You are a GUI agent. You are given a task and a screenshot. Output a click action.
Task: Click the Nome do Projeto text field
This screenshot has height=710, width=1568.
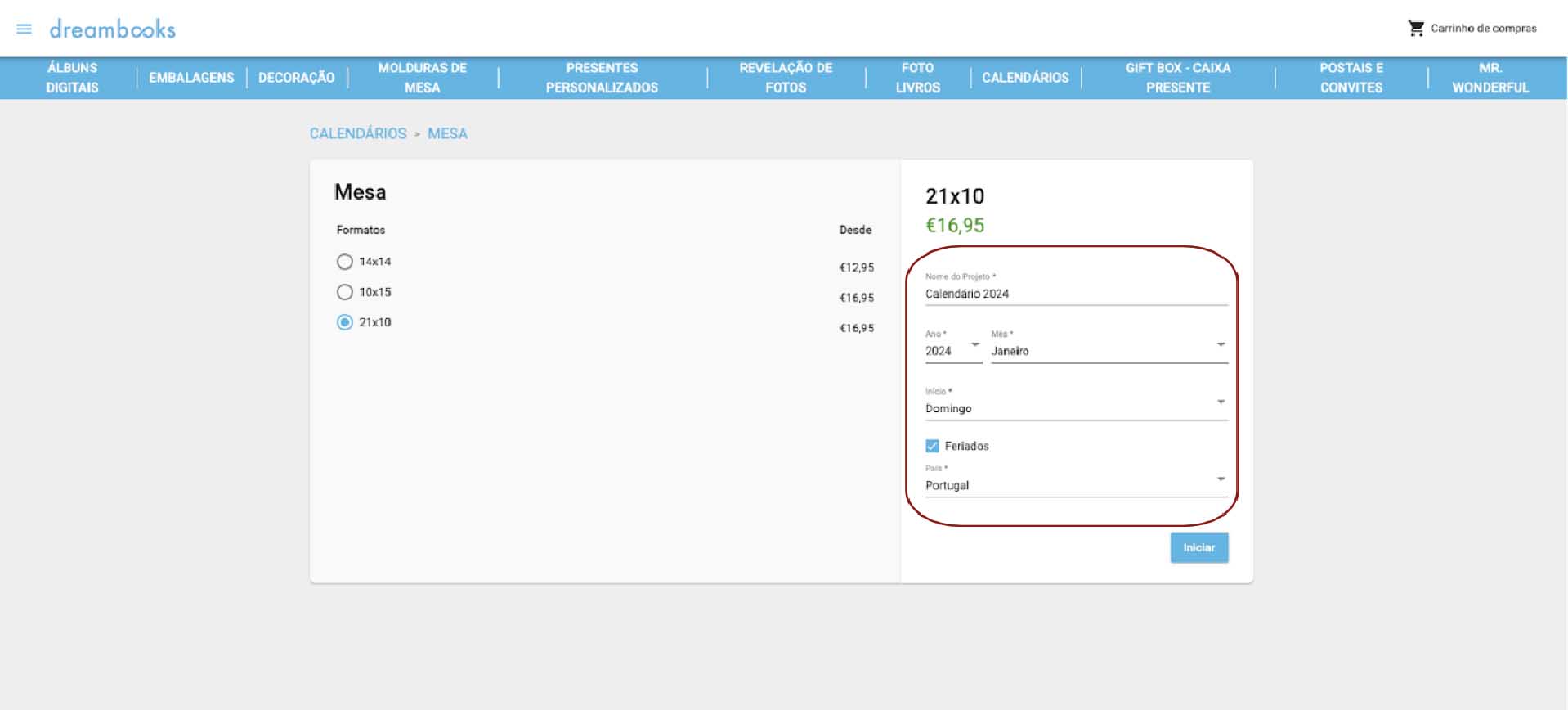click(1076, 294)
